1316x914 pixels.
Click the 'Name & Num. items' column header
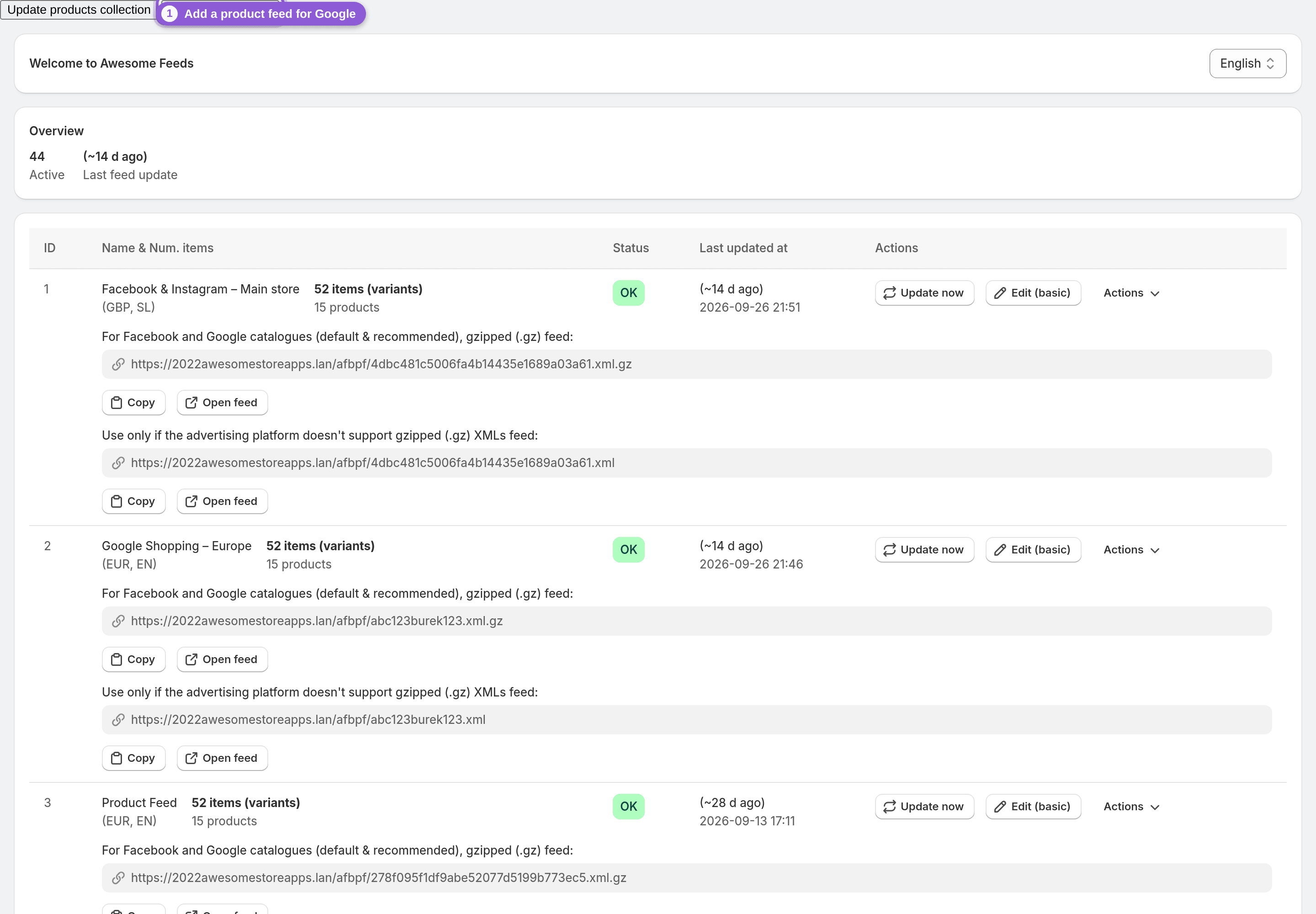pos(158,248)
